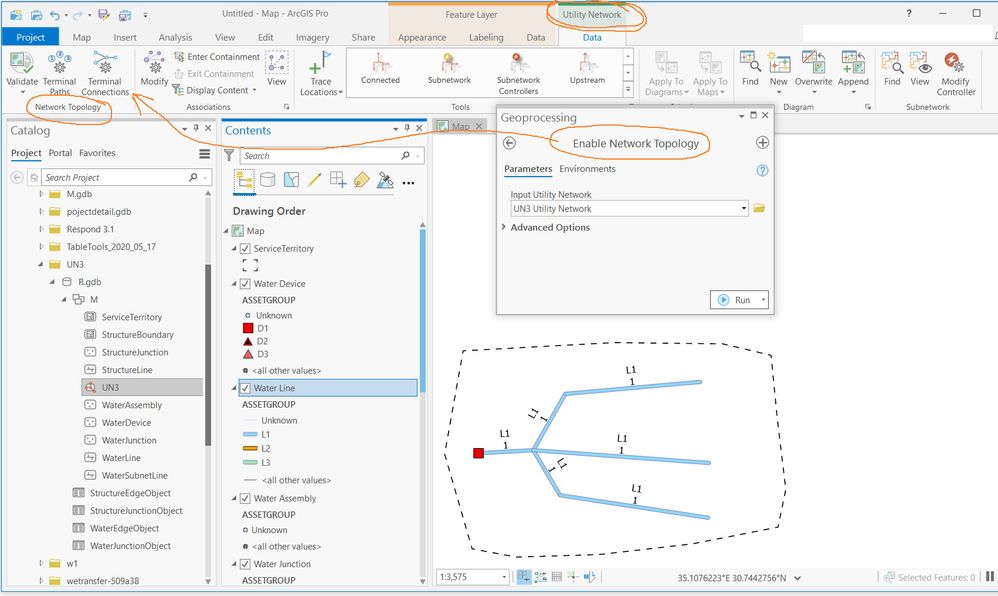The width and height of the screenshot is (998, 596).
Task: Click the Validate network topology icon
Action: pyautogui.click(x=22, y=62)
